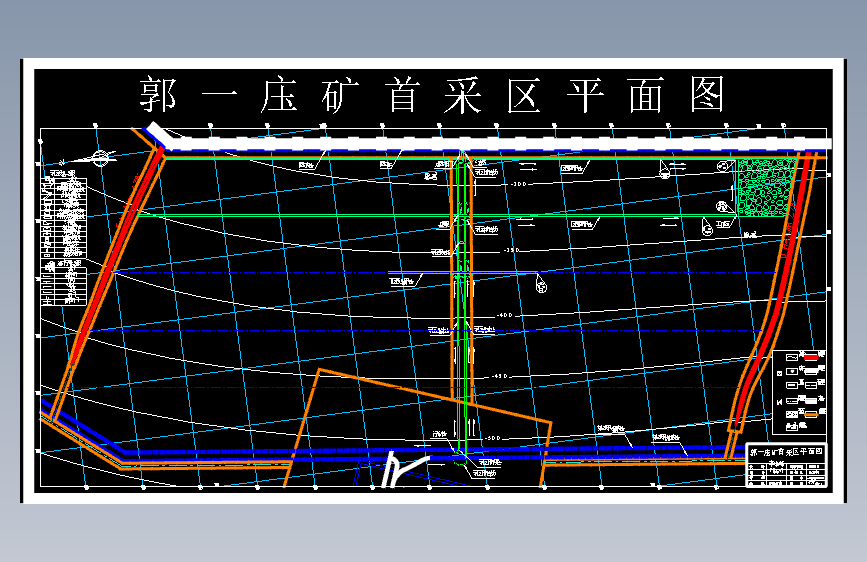Click the -500 contour elevation label

point(493,438)
